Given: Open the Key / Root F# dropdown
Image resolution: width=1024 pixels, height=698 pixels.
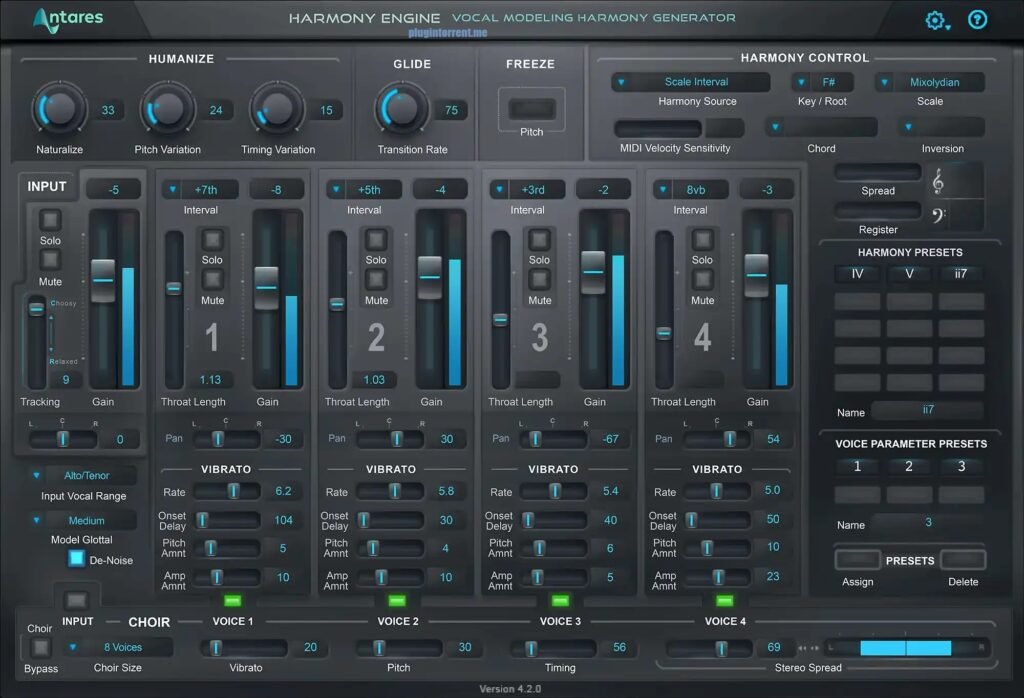Looking at the screenshot, I should [822, 82].
